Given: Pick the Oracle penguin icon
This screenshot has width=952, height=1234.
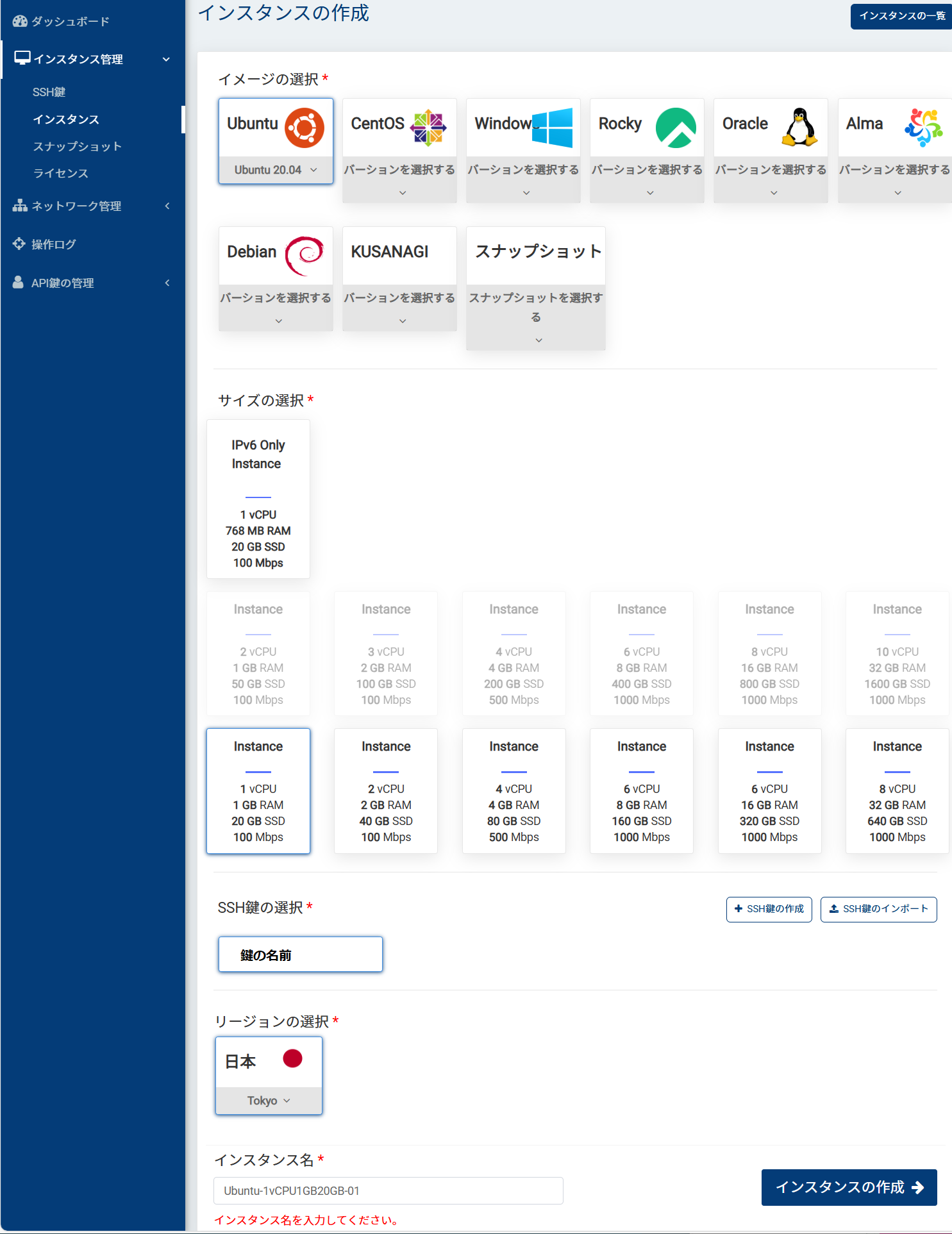Looking at the screenshot, I should (799, 128).
